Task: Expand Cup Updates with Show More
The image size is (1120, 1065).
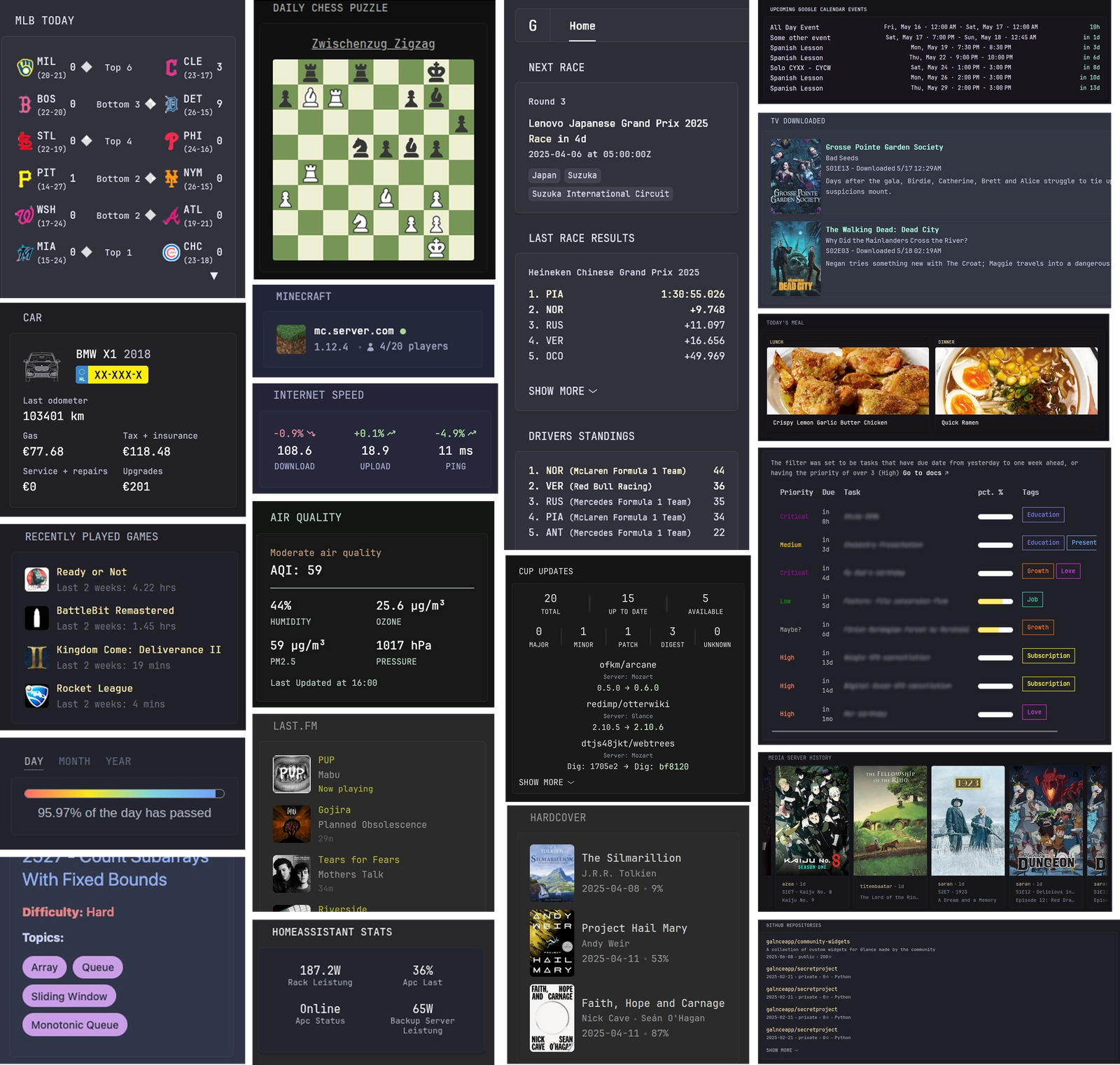Action: pos(546,782)
